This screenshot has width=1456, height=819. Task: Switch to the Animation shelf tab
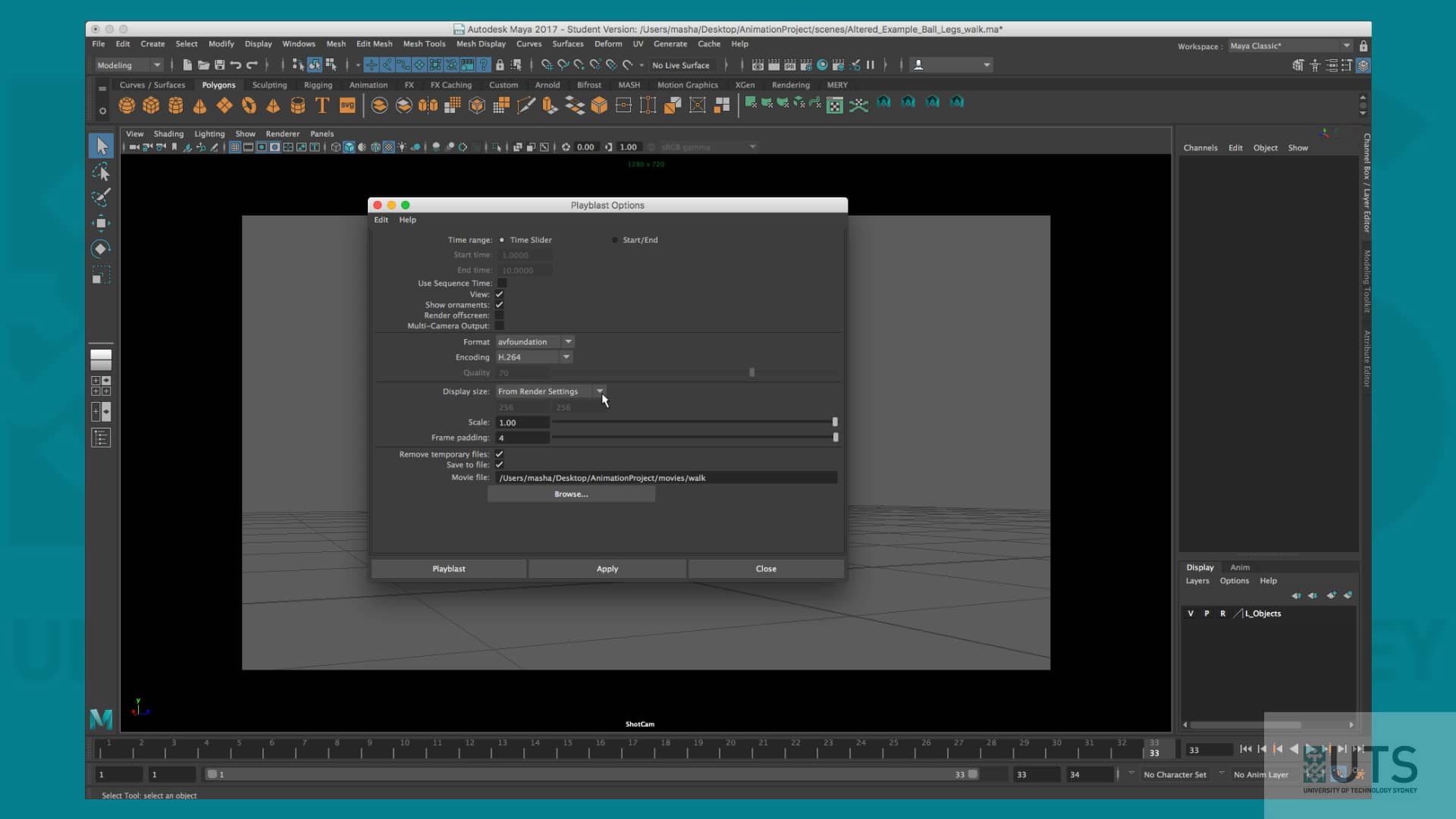pyautogui.click(x=369, y=85)
